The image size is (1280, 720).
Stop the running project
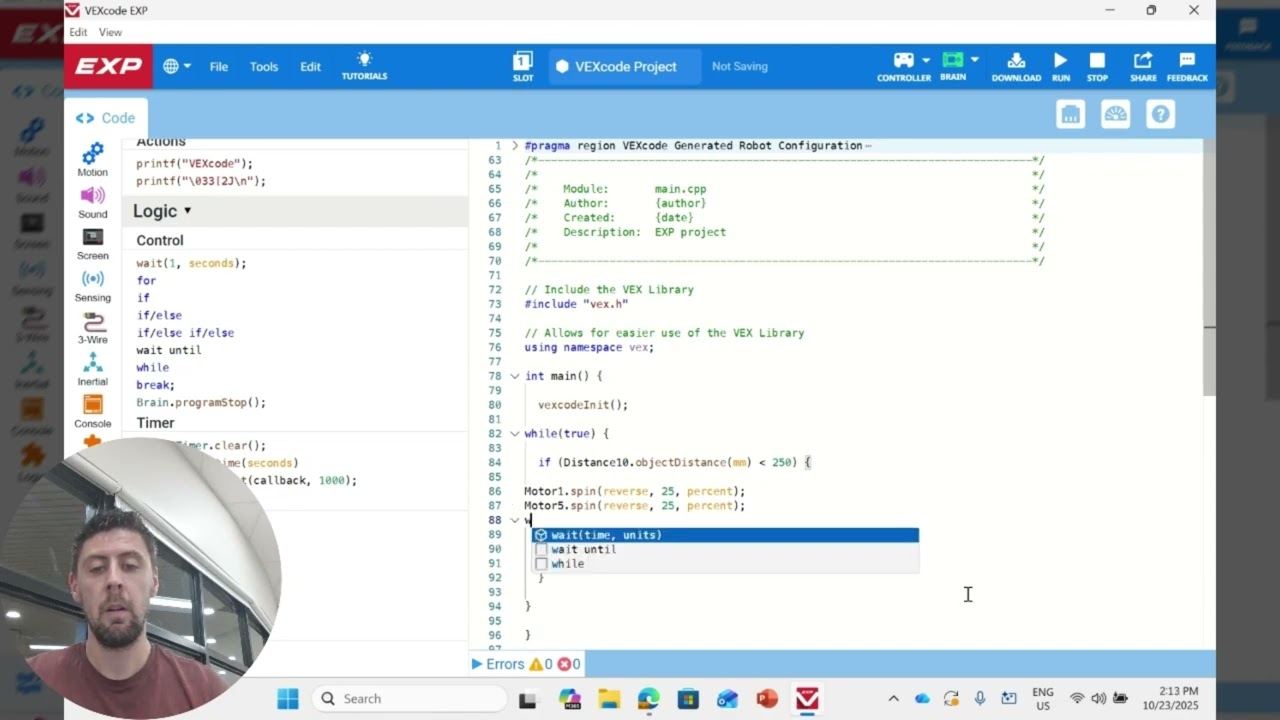coord(1097,66)
